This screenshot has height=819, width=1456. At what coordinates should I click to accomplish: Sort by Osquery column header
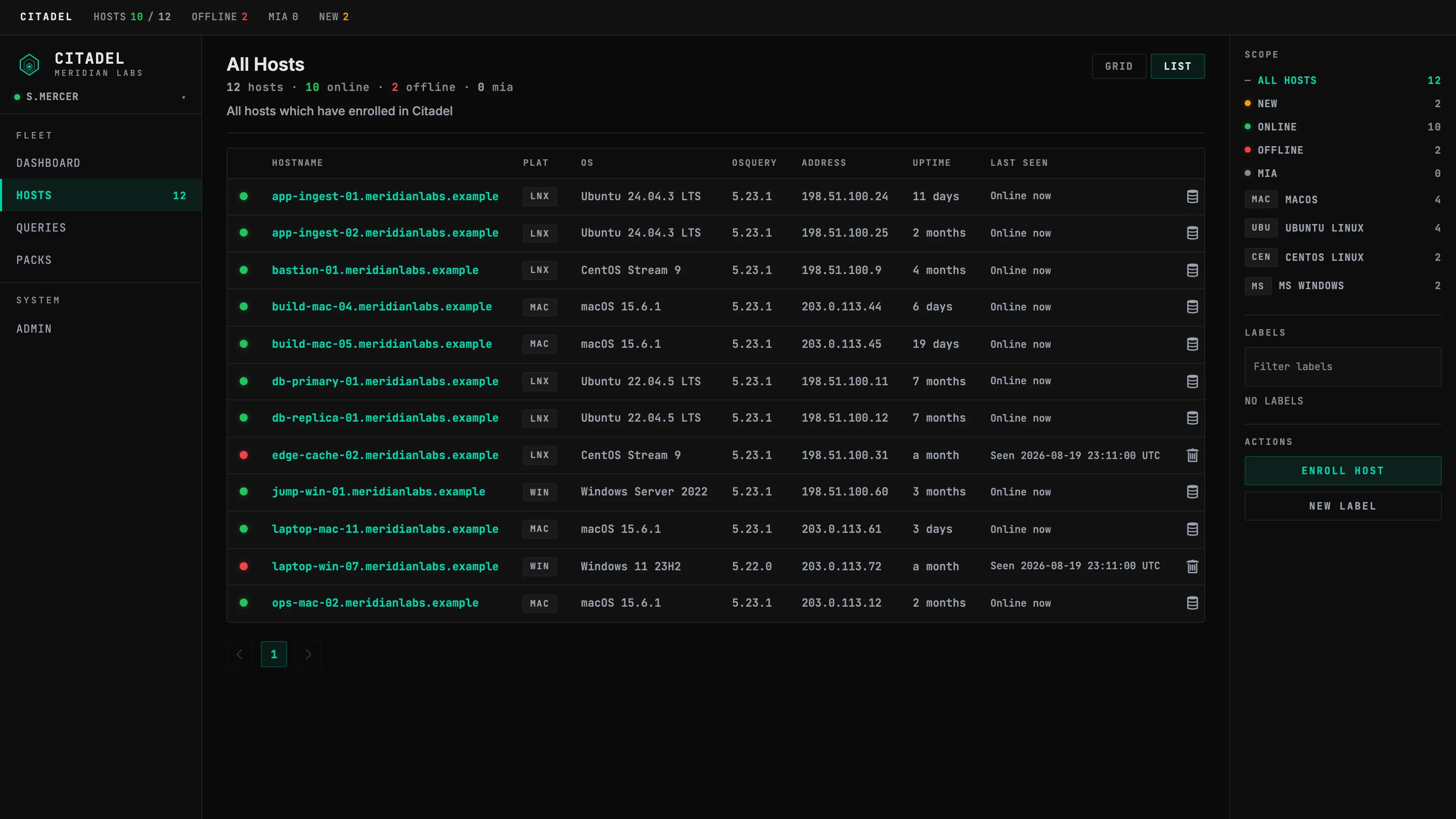coord(754,163)
